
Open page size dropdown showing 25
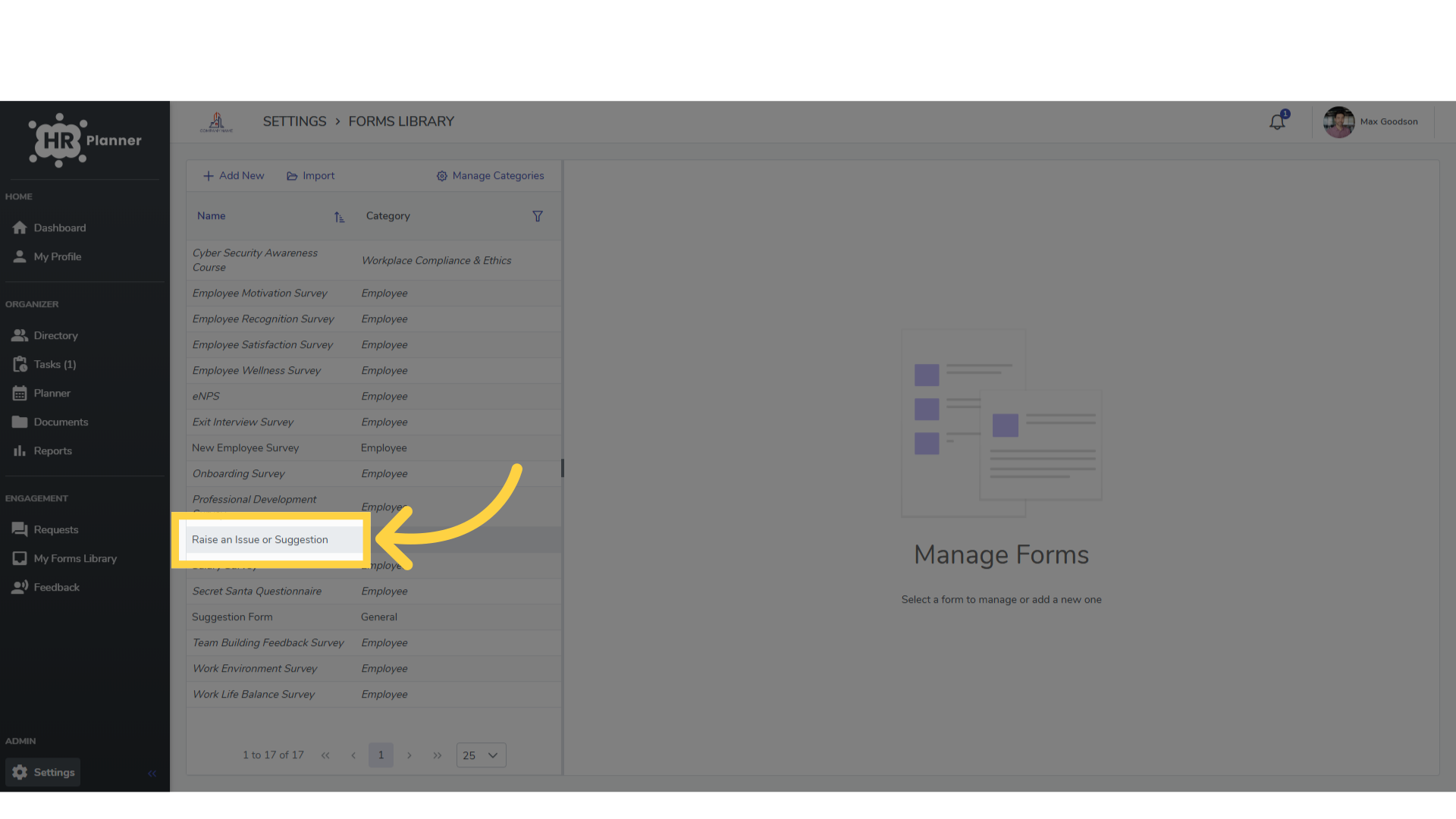[x=481, y=755]
